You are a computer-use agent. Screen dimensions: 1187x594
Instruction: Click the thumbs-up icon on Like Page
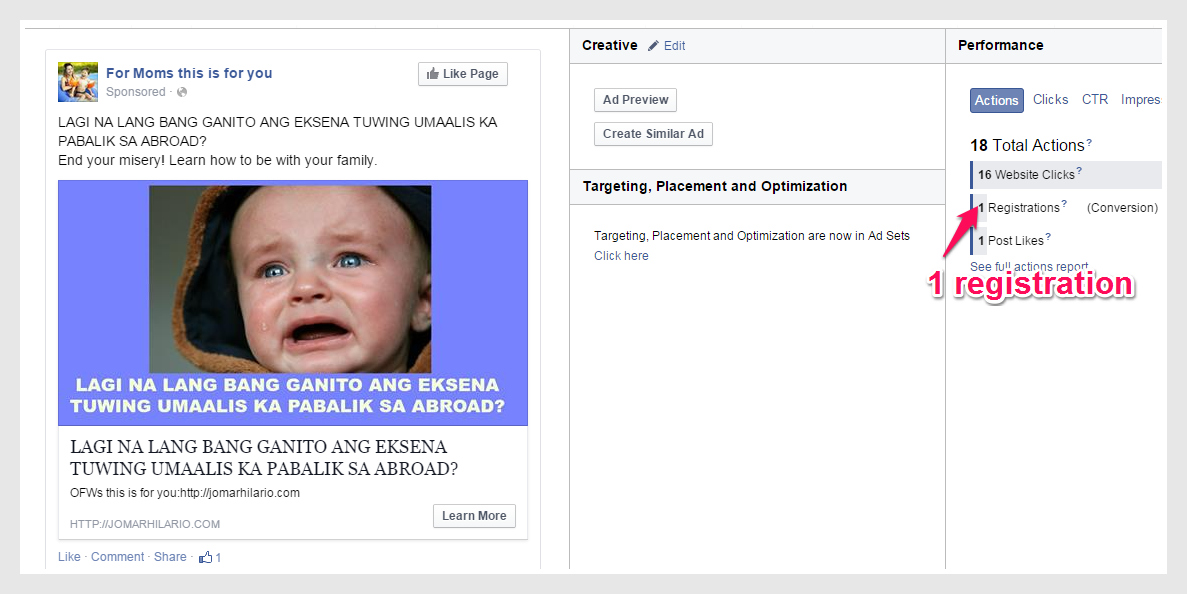(433, 74)
